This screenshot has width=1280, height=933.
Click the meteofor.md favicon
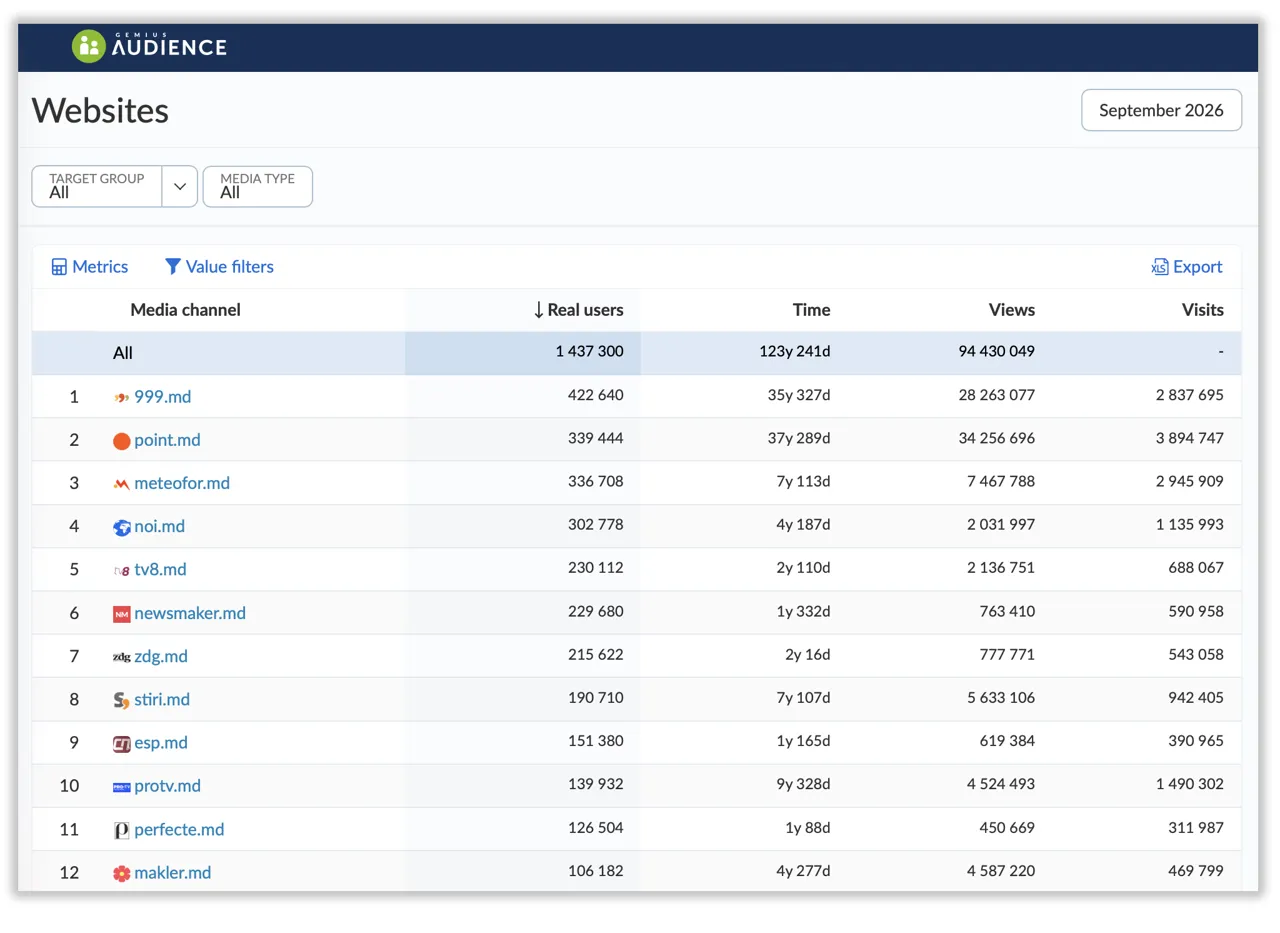[x=121, y=484]
